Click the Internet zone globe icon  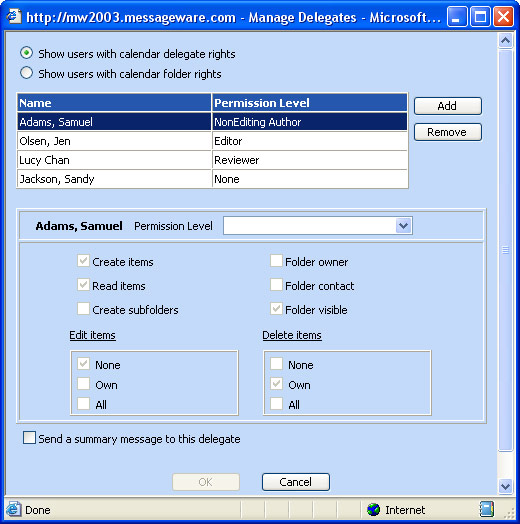[373, 510]
